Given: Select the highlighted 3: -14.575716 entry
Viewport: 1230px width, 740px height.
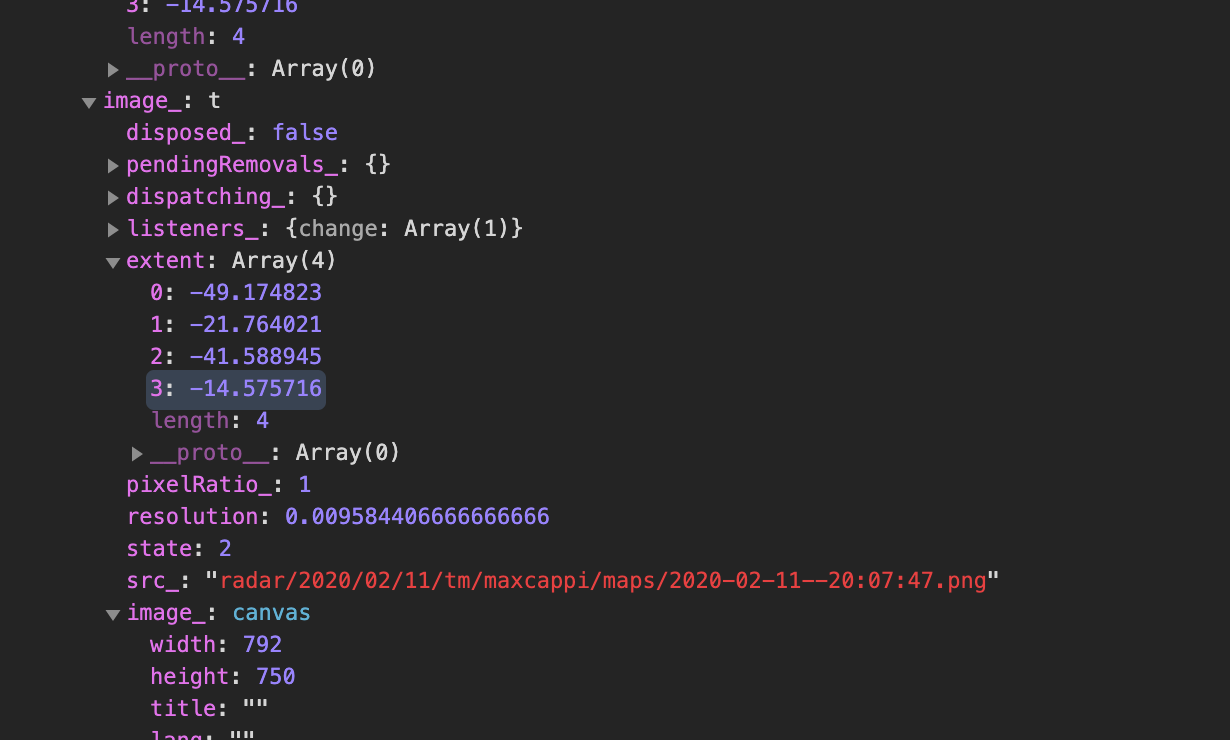Looking at the screenshot, I should tap(236, 389).
